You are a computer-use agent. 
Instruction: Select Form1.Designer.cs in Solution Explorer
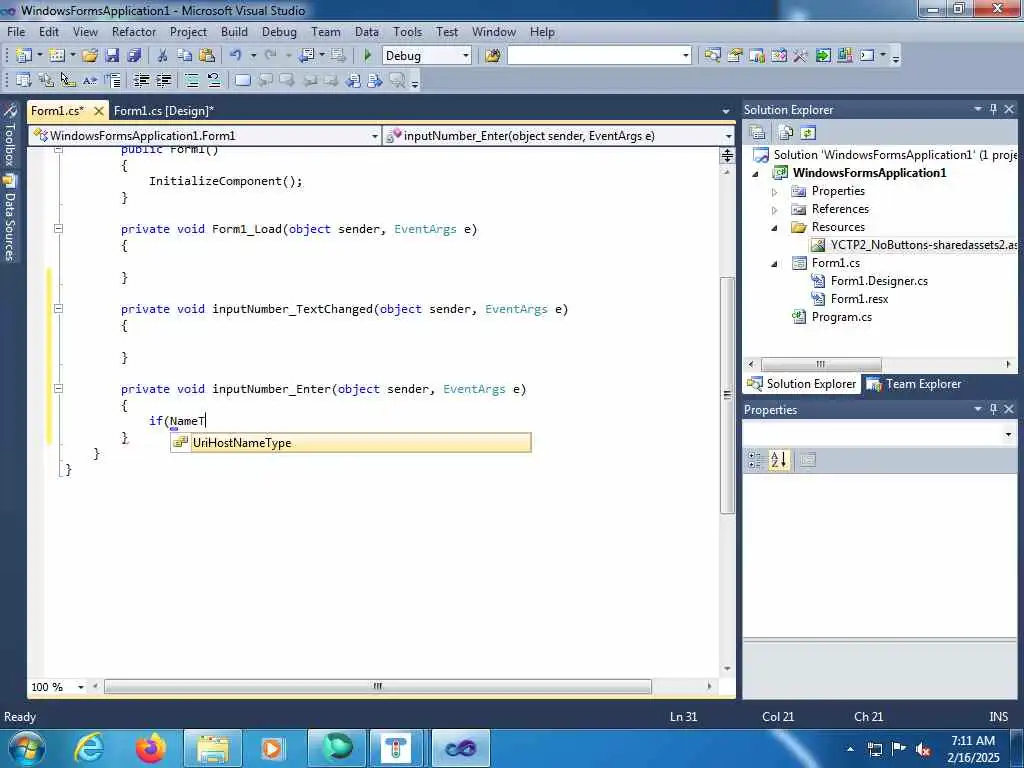point(878,281)
